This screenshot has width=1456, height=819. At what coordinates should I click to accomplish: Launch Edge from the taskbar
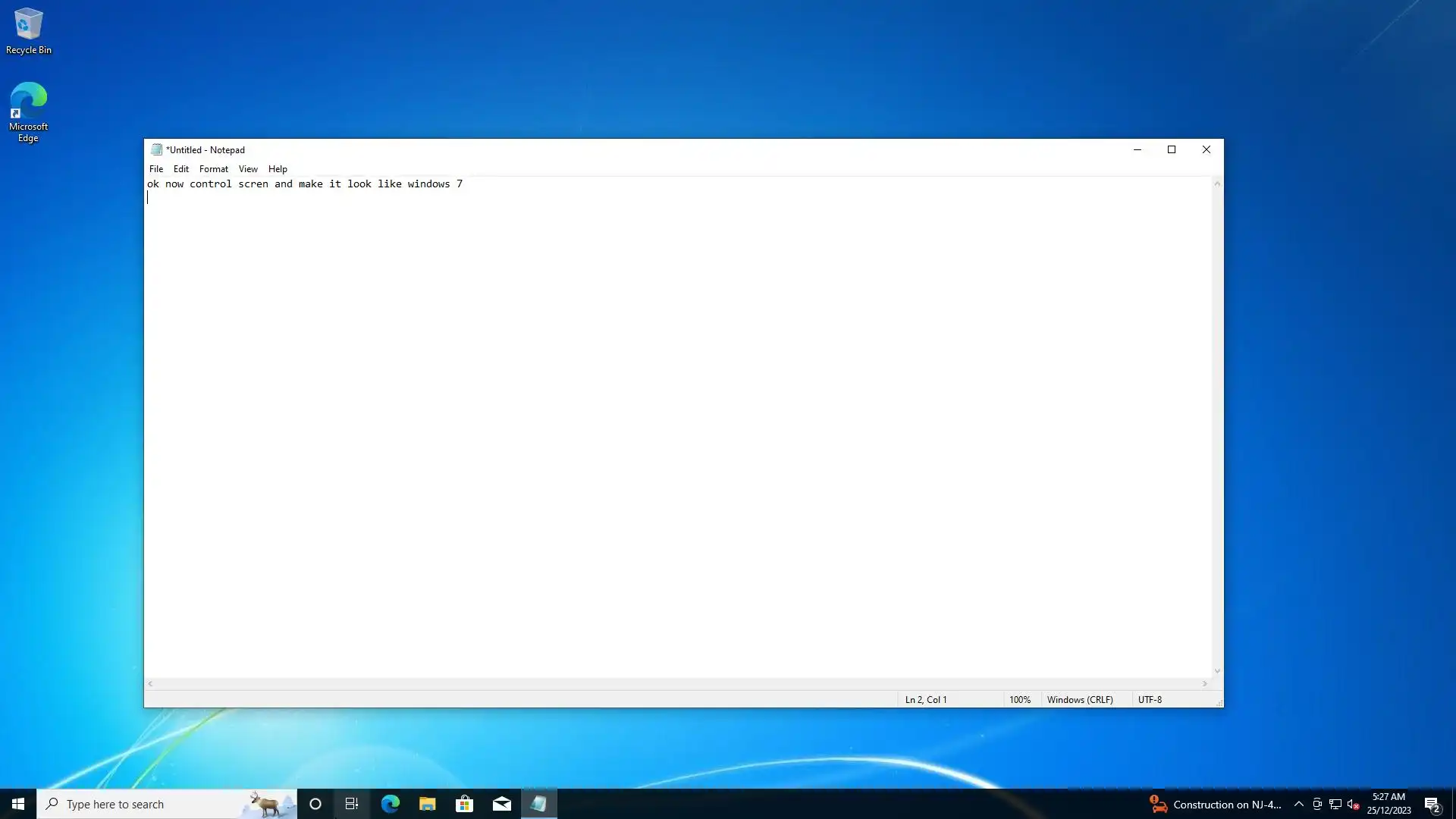390,804
